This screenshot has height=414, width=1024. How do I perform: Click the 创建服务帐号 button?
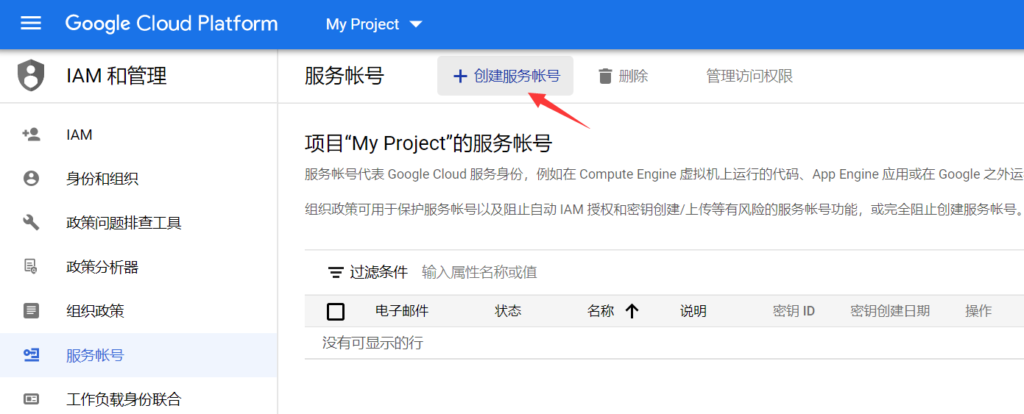(505, 76)
